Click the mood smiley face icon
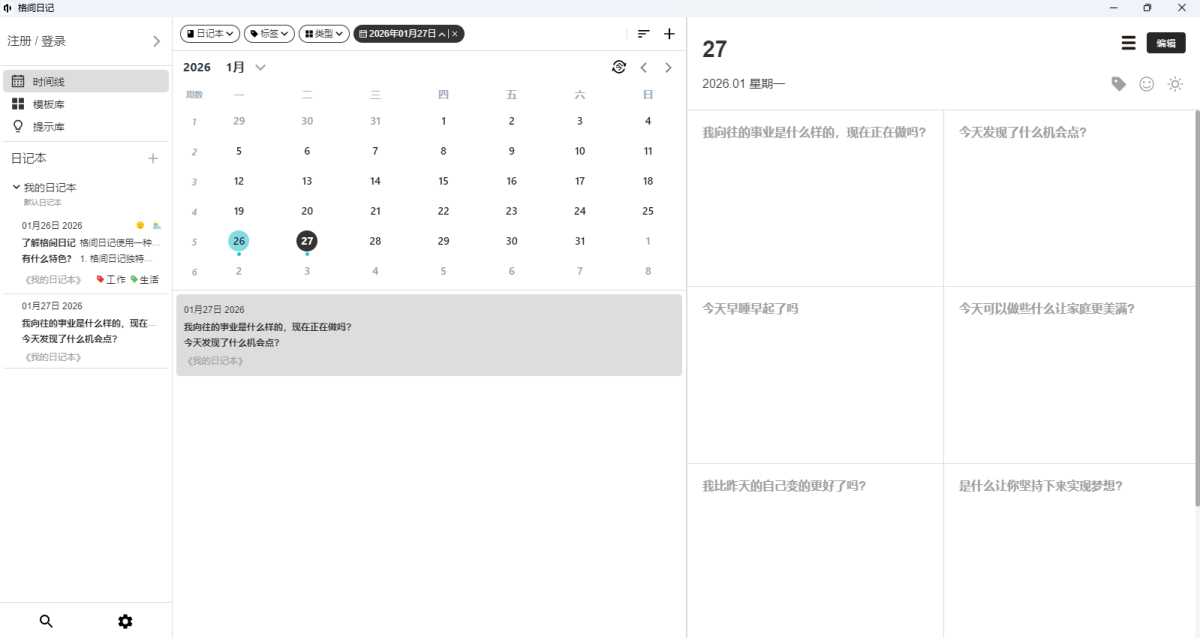The image size is (1200, 638). click(x=1147, y=84)
